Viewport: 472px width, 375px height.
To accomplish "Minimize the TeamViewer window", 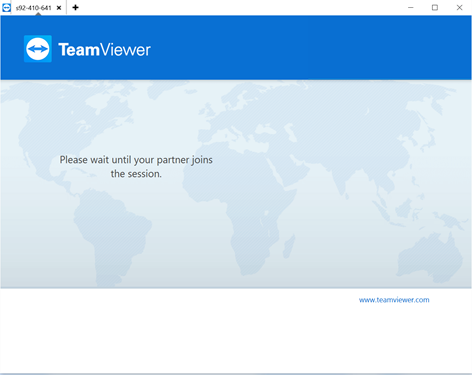I will (x=411, y=7).
